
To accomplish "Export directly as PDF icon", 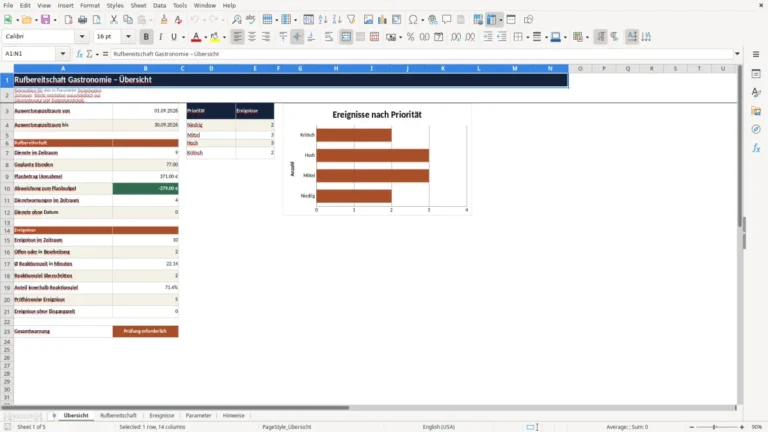I will (x=68, y=20).
